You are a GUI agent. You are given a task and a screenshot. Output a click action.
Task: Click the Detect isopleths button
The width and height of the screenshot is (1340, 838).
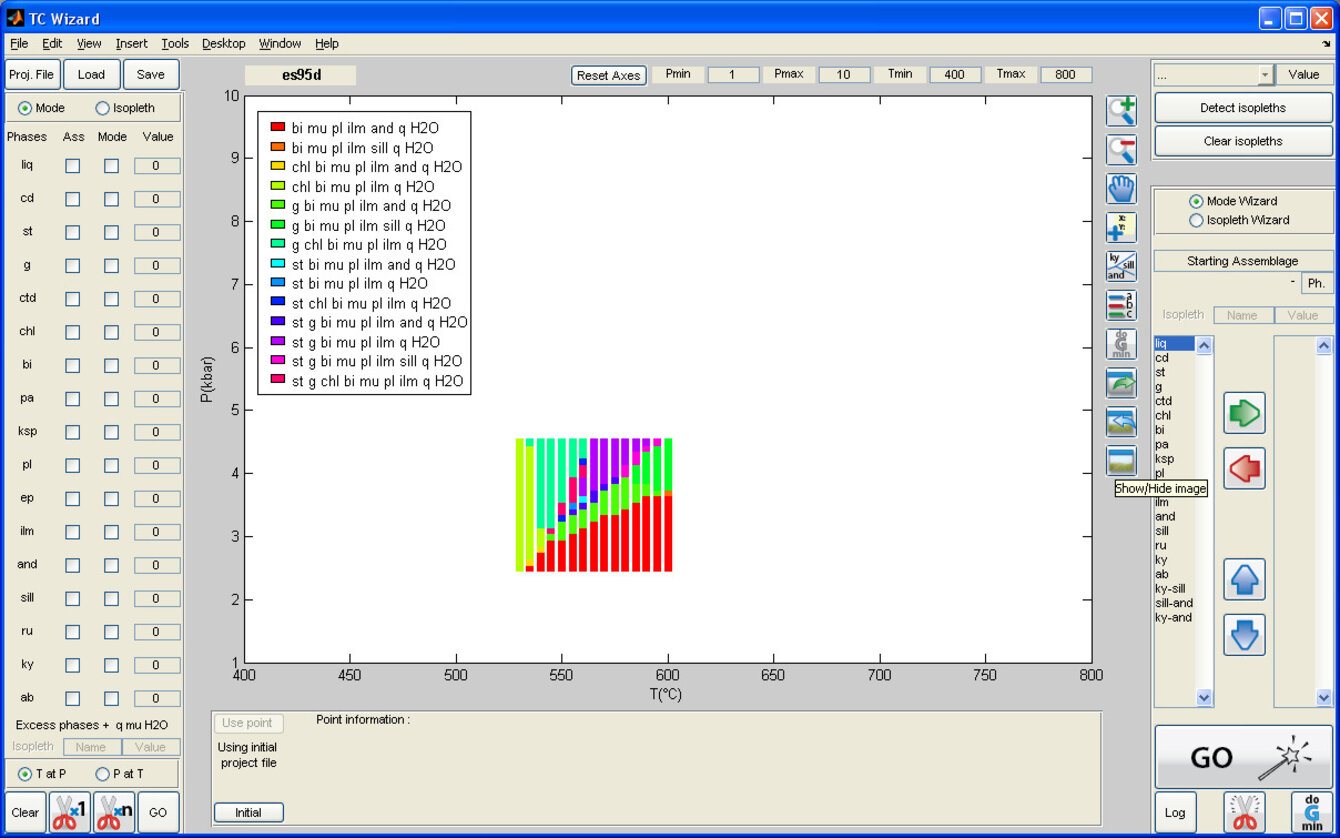click(x=1243, y=108)
